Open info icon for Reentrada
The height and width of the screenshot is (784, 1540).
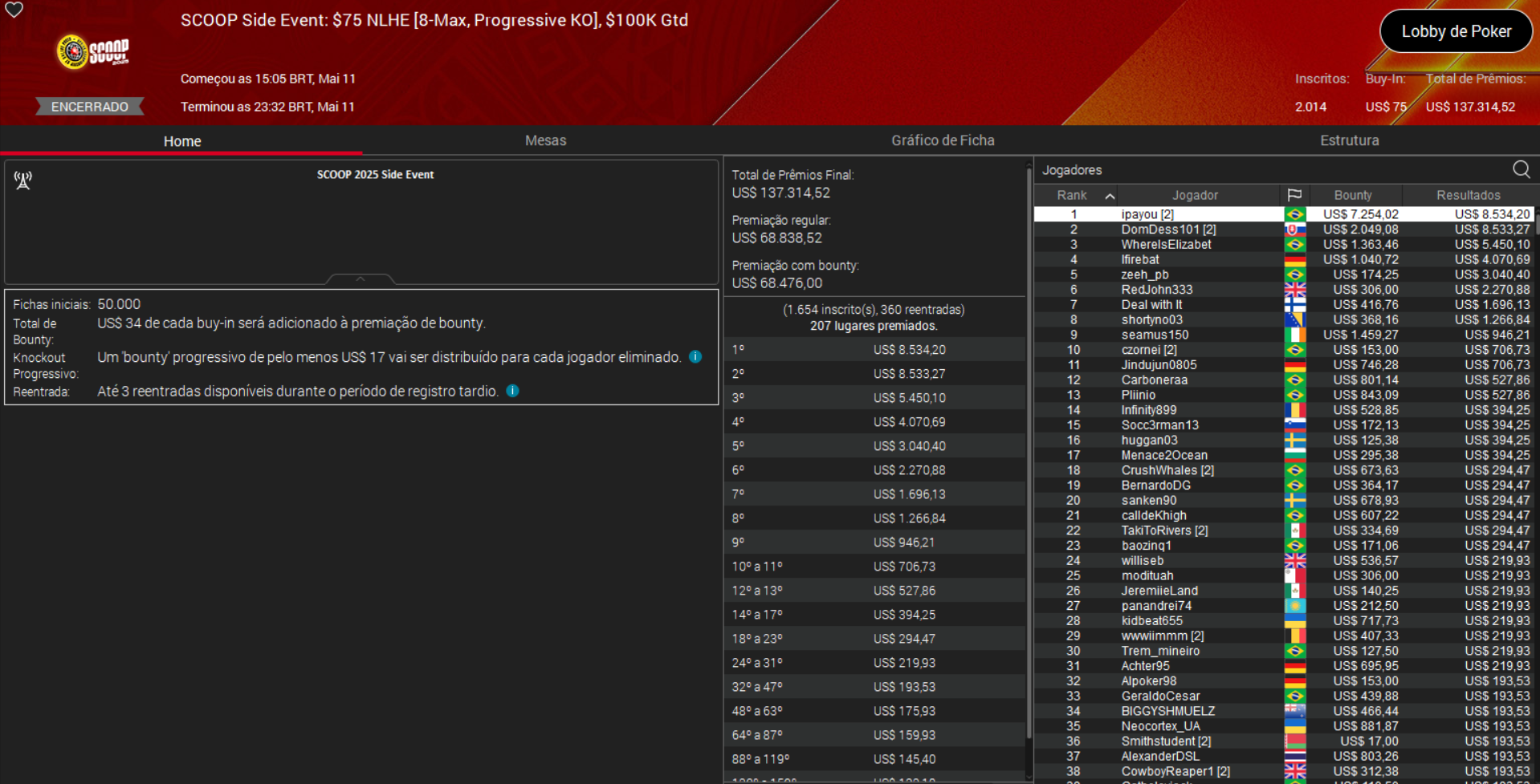point(513,391)
